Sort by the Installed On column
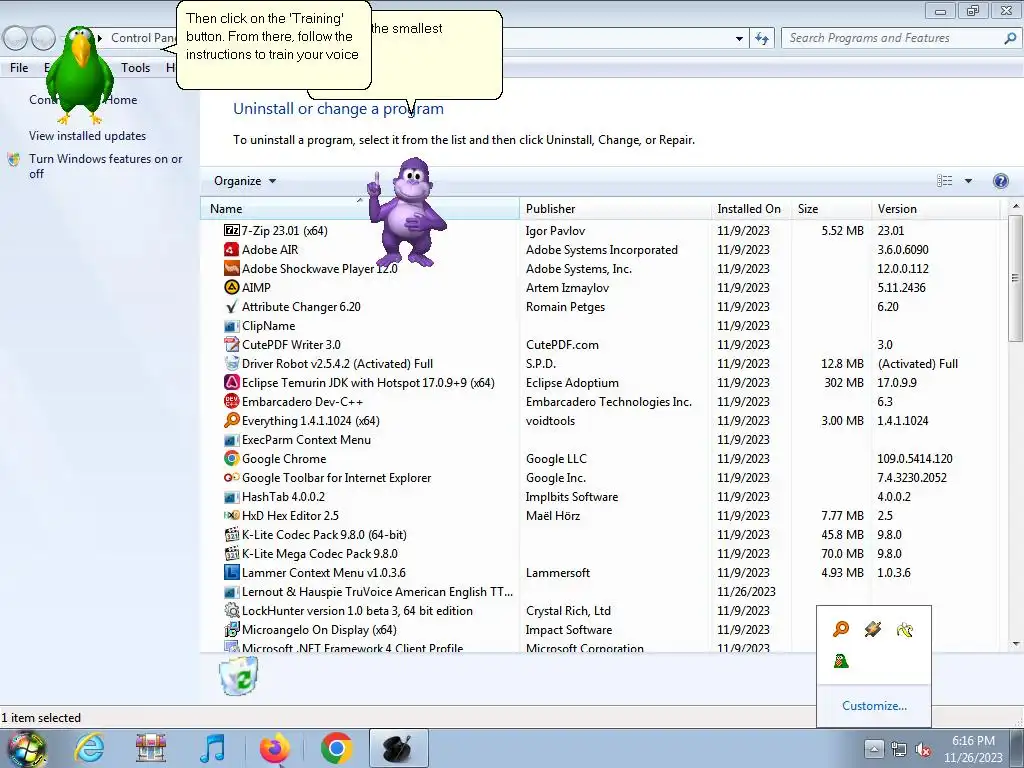 (x=750, y=209)
